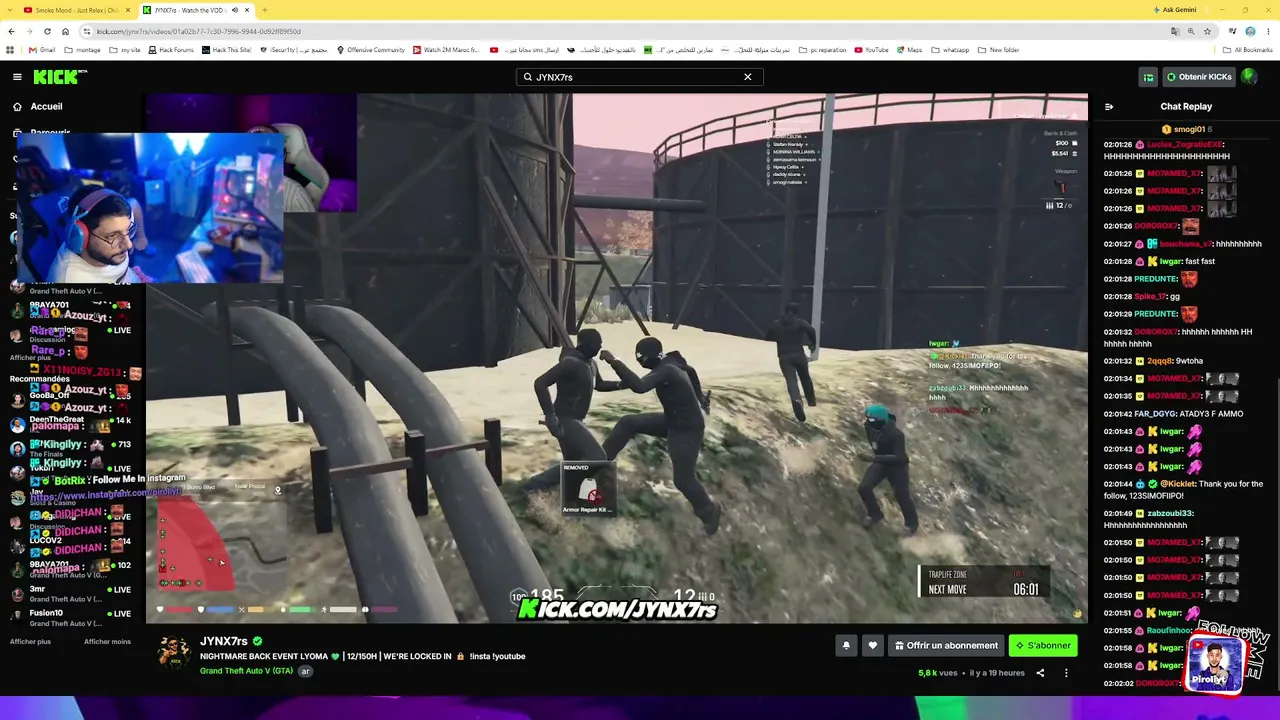The height and width of the screenshot is (720, 1280).
Task: Open Watch 2M Maroc bookmark
Action: pyautogui.click(x=446, y=50)
